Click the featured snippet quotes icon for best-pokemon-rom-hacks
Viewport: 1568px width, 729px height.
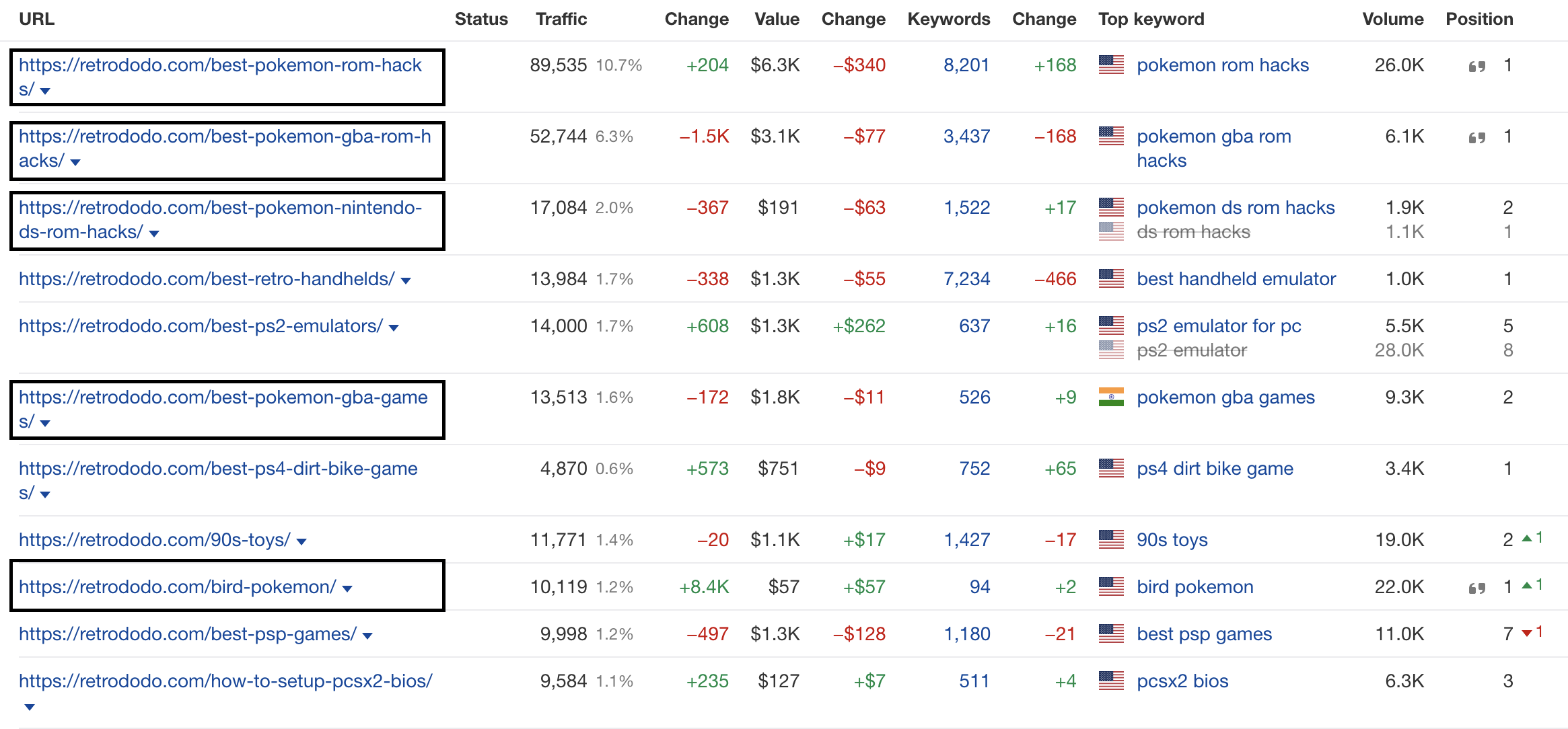[x=1478, y=67]
